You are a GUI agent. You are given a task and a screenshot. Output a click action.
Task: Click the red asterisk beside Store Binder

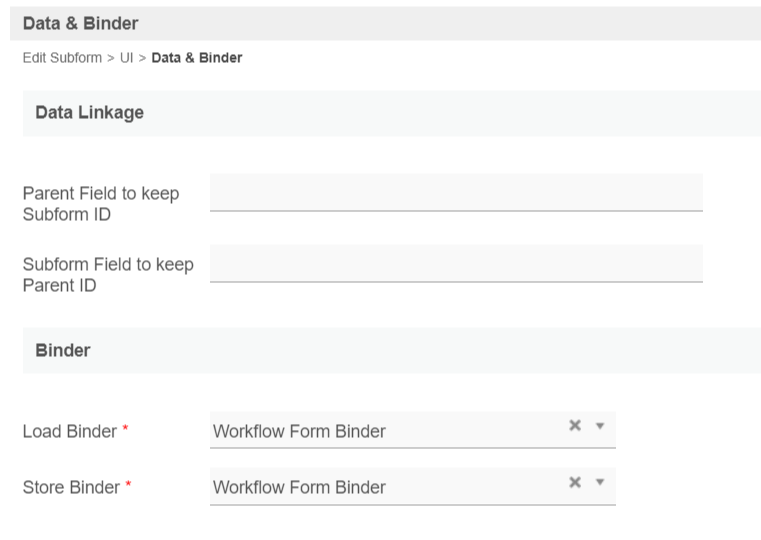click(129, 486)
